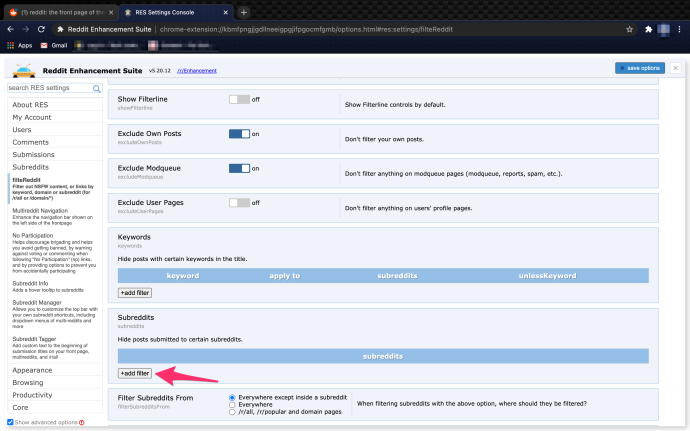690x431 pixels.
Task: Open My Account category
Action: pyautogui.click(x=55, y=117)
